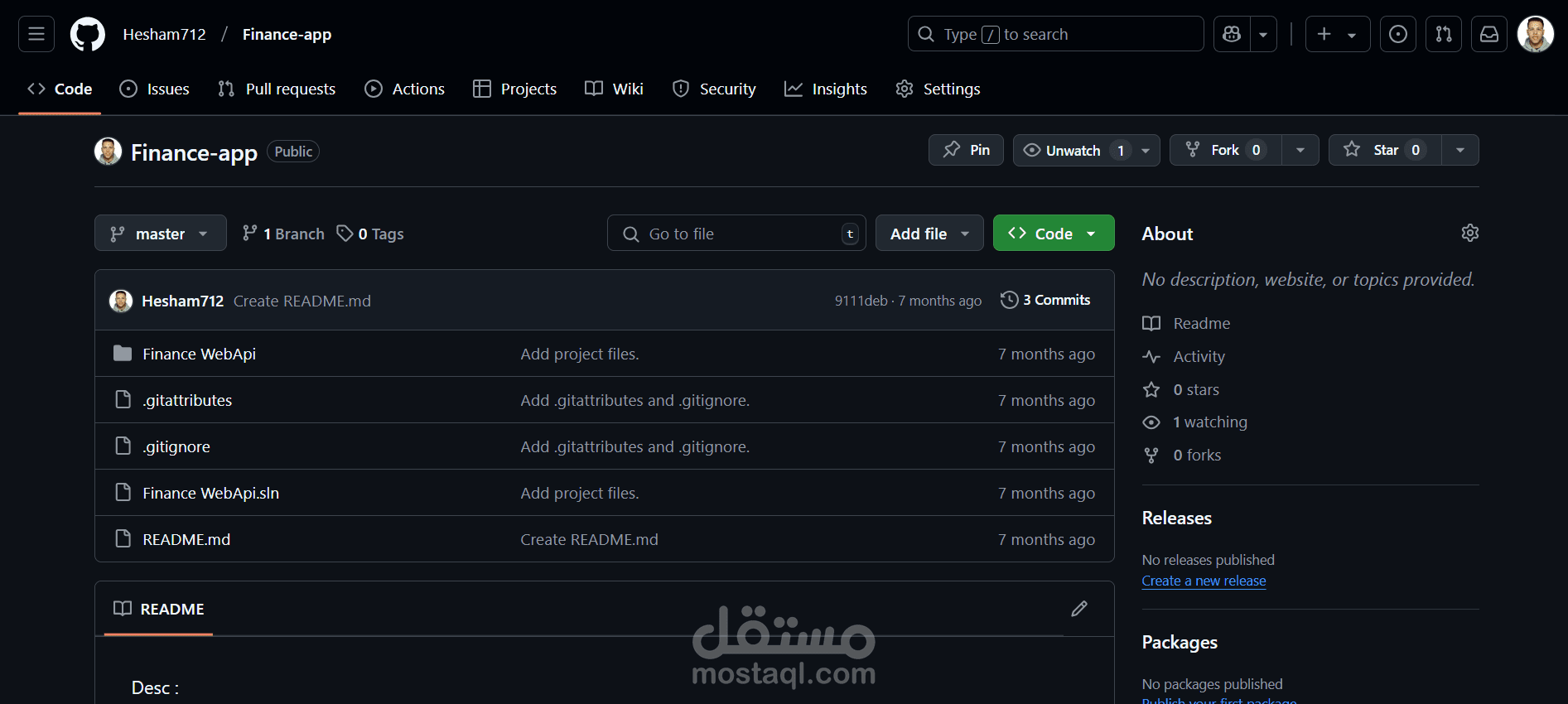Open the Pull requests tab
This screenshot has height=704, width=1568.
[277, 89]
